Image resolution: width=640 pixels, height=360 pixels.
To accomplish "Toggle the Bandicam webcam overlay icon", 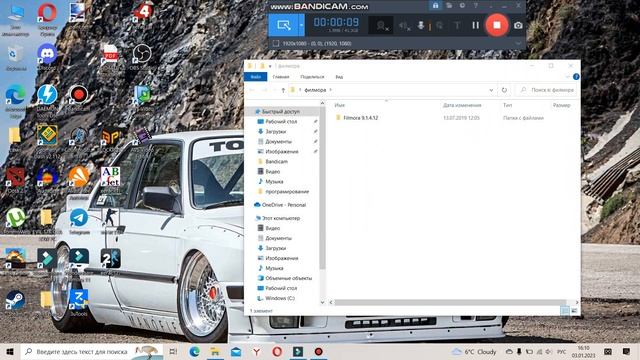I will click(382, 26).
